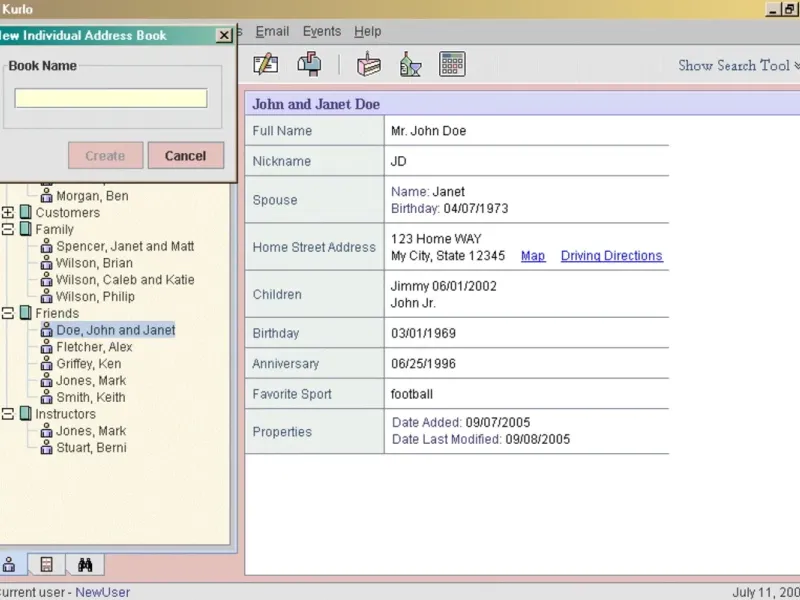
Task: Click the Customers book icon
Action: (x=26, y=212)
